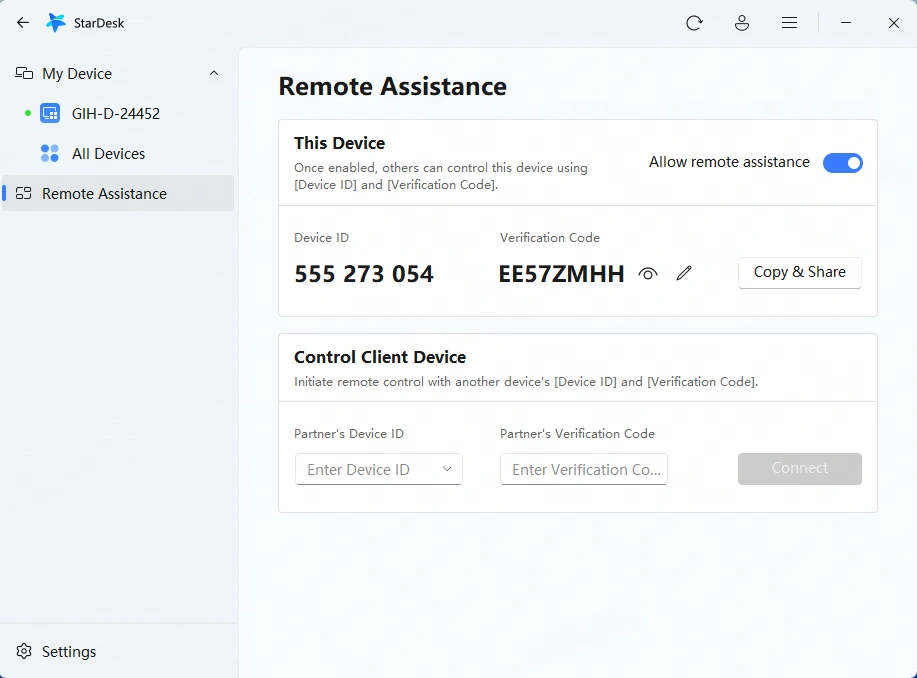917x678 pixels.
Task: Open the hamburger menu icon
Action: click(x=790, y=23)
